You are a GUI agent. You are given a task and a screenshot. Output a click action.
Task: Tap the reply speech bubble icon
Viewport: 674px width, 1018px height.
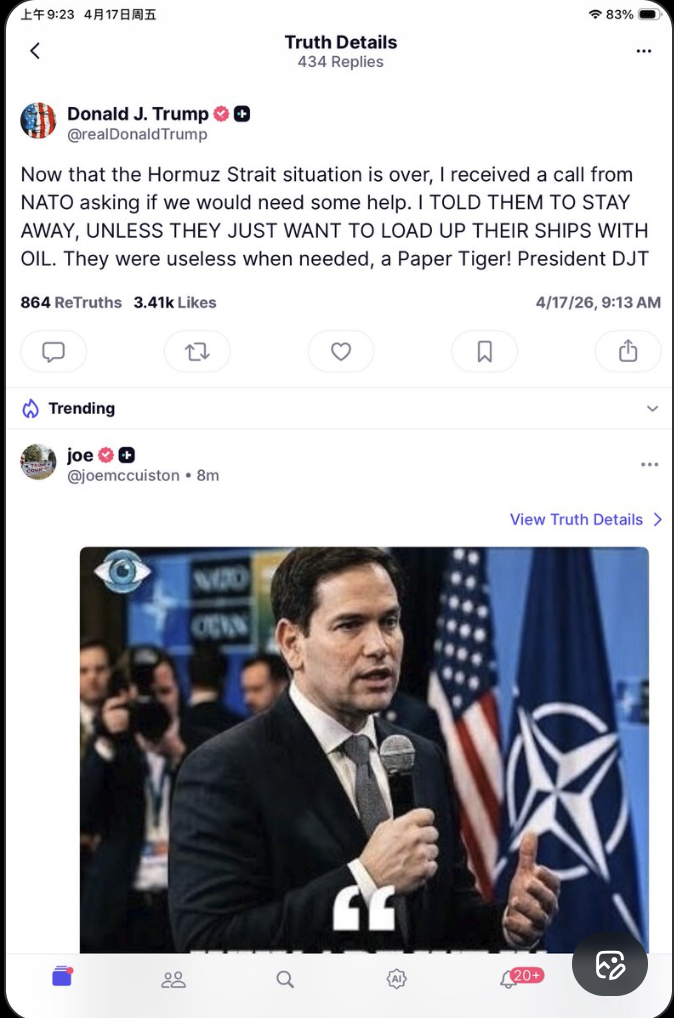[54, 351]
